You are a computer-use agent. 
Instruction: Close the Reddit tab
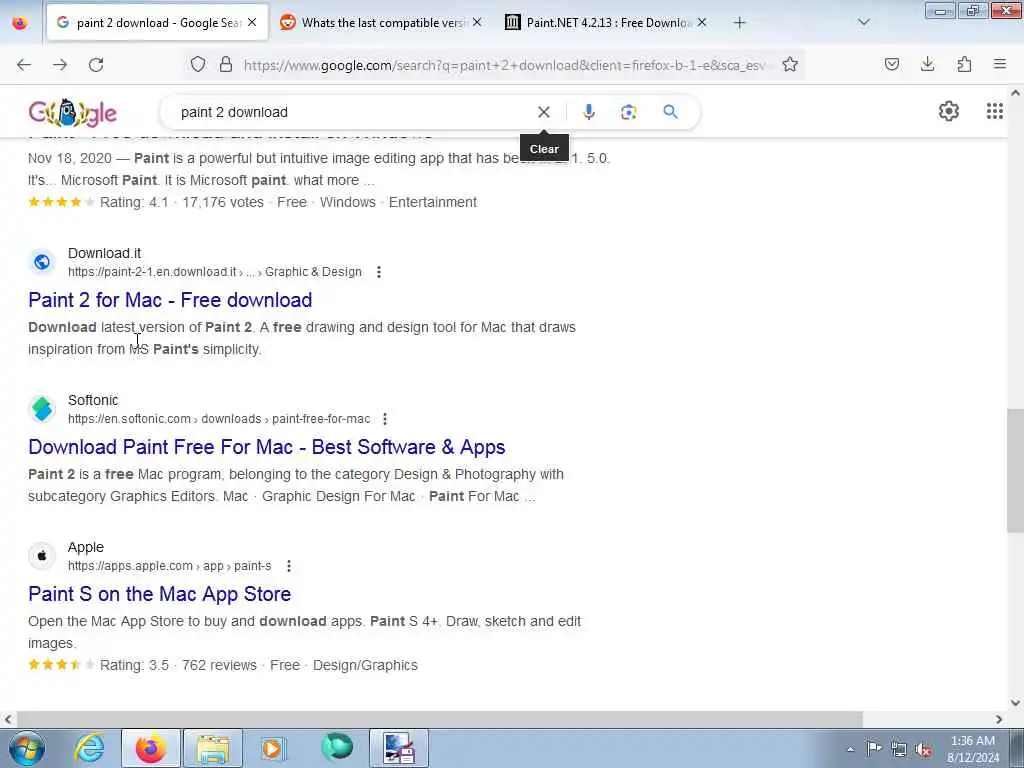(477, 23)
